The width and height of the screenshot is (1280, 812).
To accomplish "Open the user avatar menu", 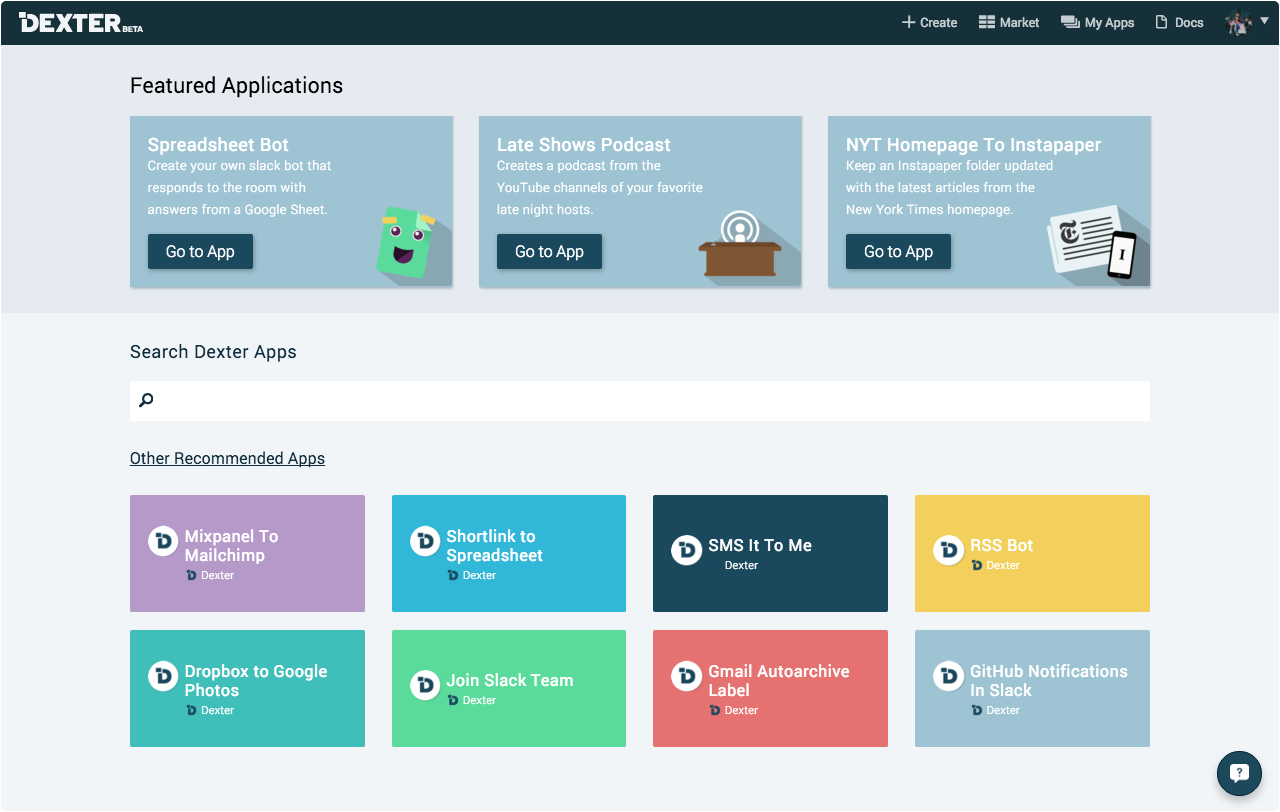I will pyautogui.click(x=1238, y=22).
